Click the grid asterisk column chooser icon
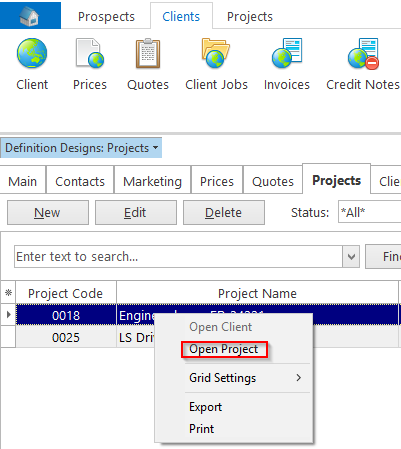The height and width of the screenshot is (449, 401). pos(8,293)
